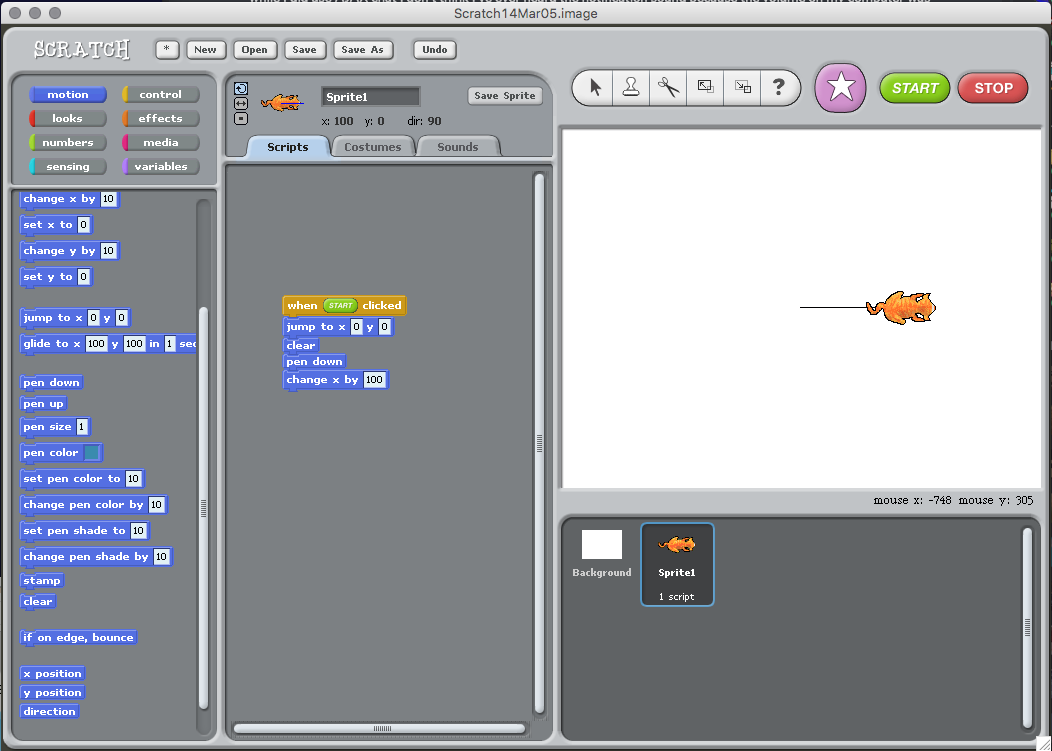Image resolution: width=1052 pixels, height=751 pixels.
Task: Switch to the Sounds tab
Action: pos(458,147)
